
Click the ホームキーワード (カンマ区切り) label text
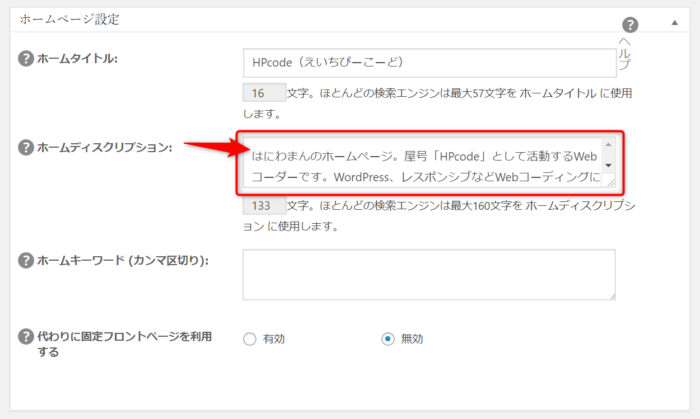(122, 261)
